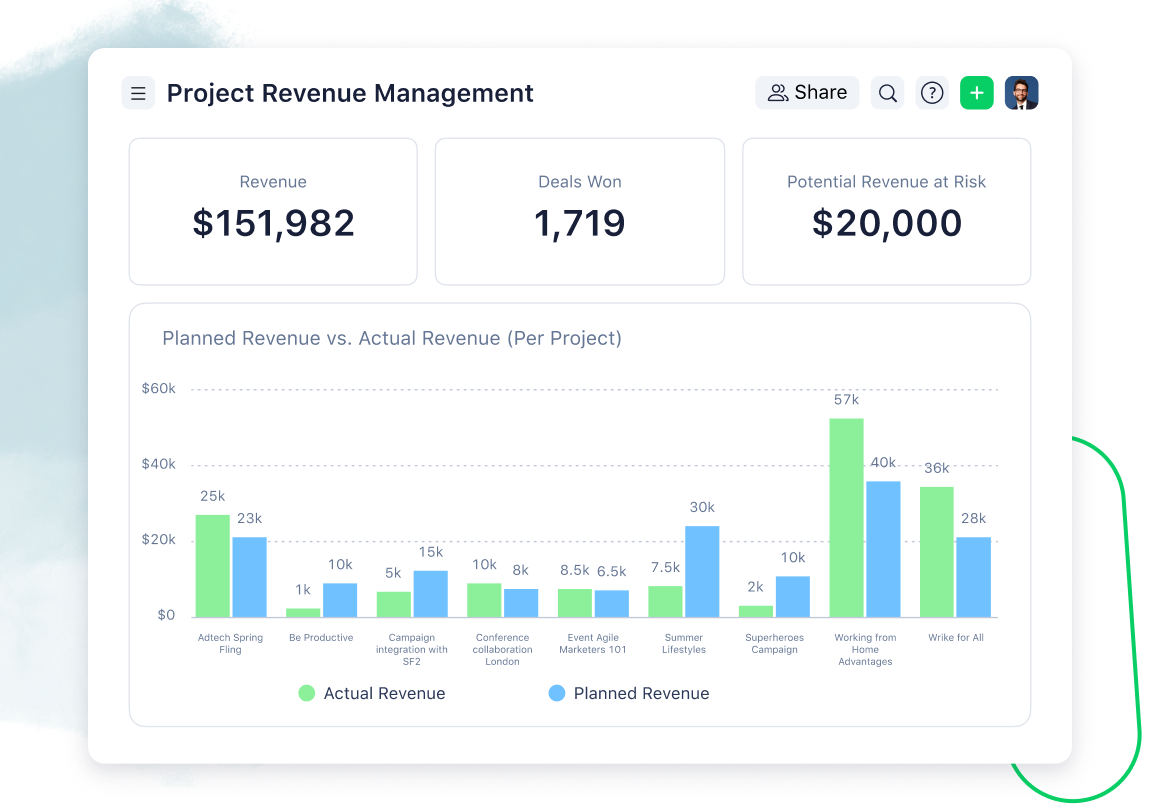
Task: Open the help question mark icon
Action: click(x=932, y=93)
